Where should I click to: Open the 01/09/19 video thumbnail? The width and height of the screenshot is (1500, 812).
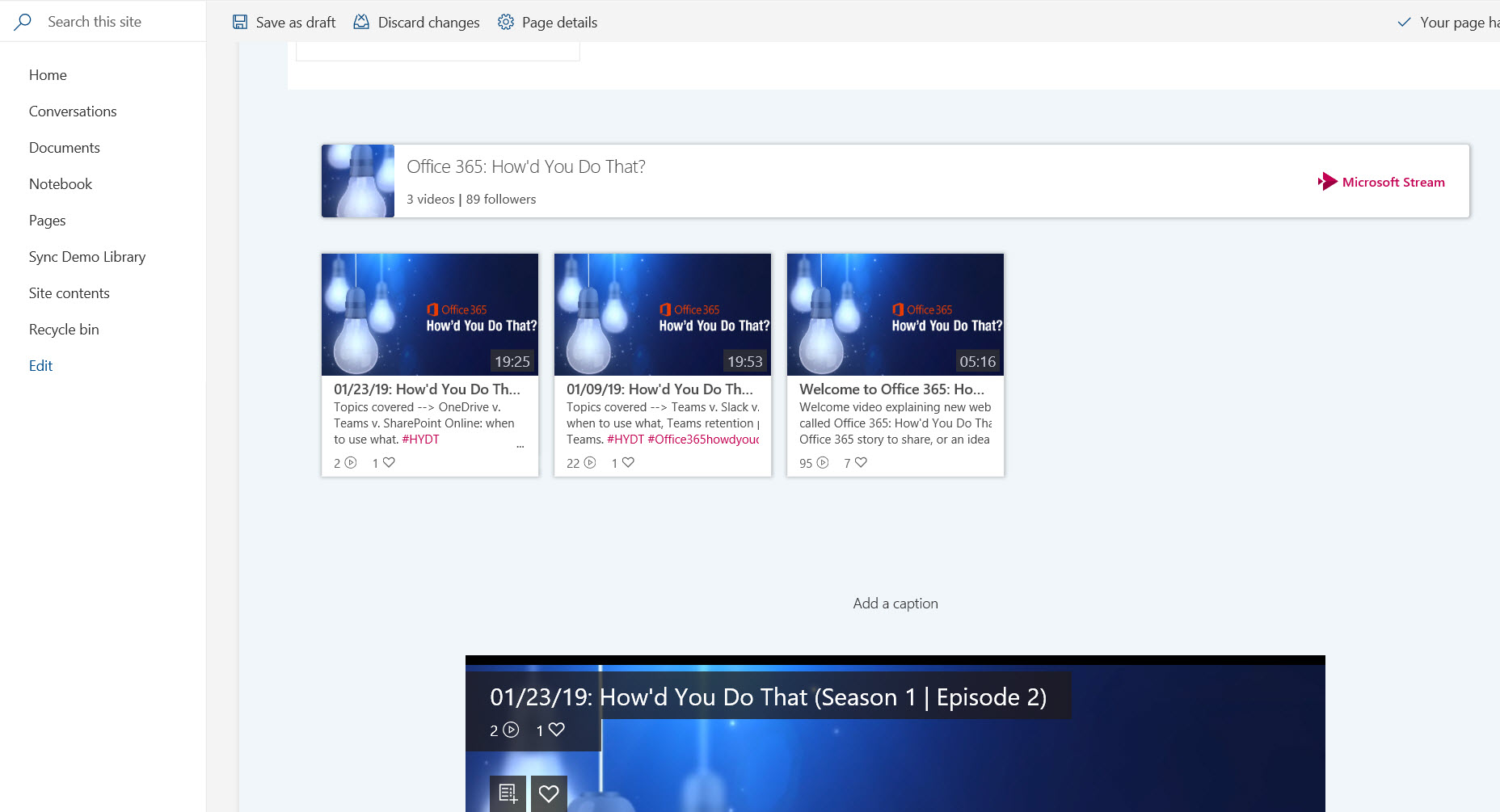coord(662,314)
